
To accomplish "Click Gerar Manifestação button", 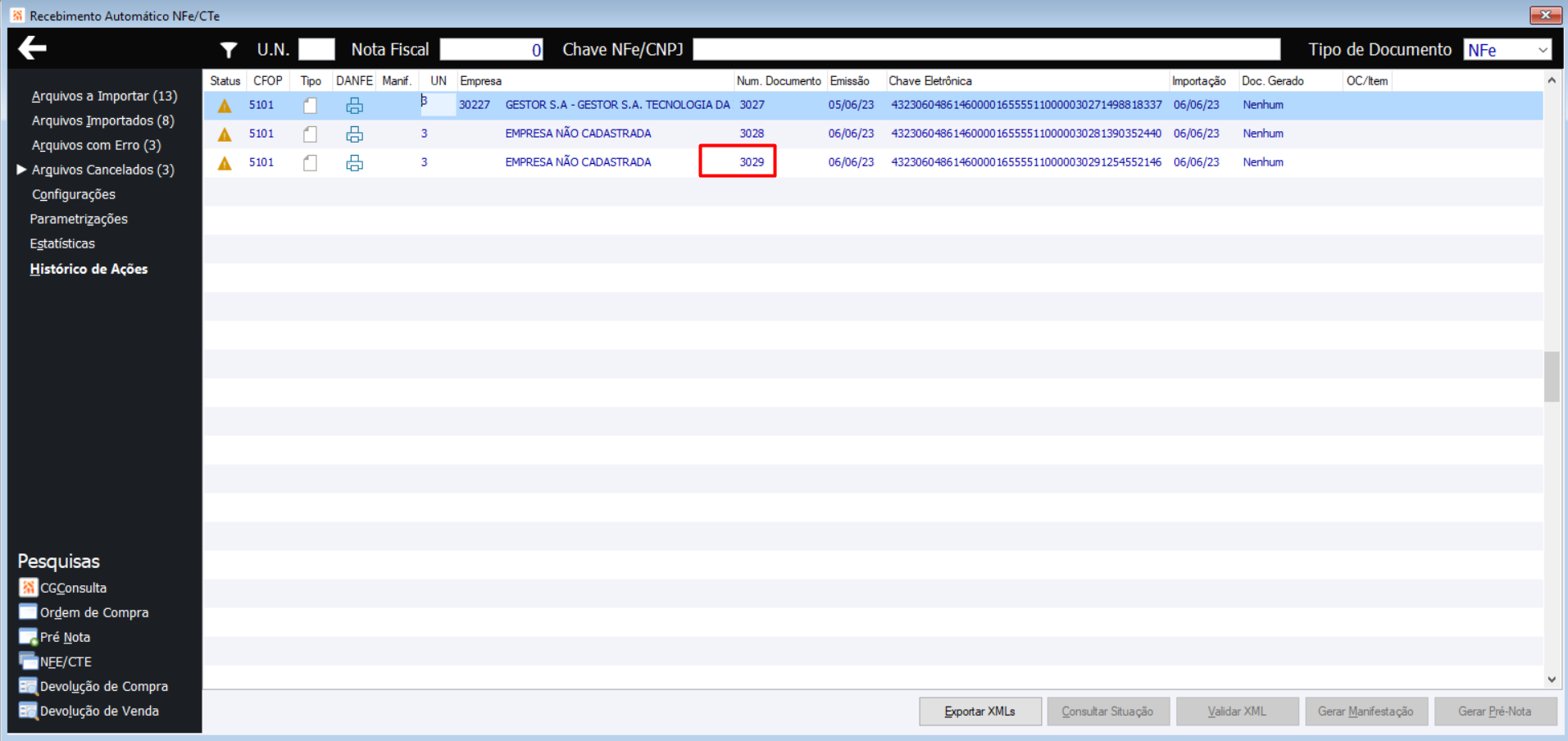I will coord(1366,711).
